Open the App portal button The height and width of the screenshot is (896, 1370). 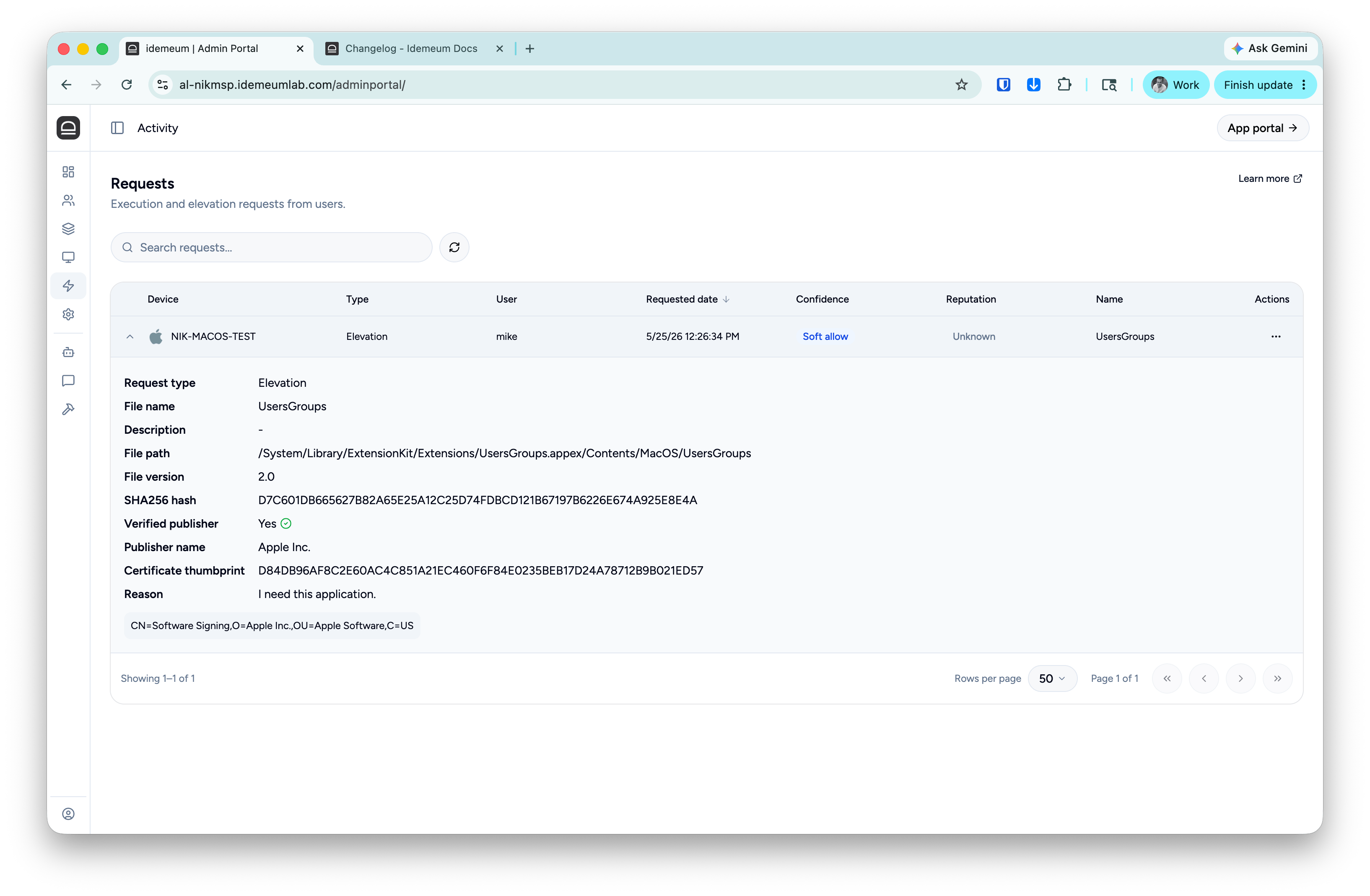pos(1262,128)
